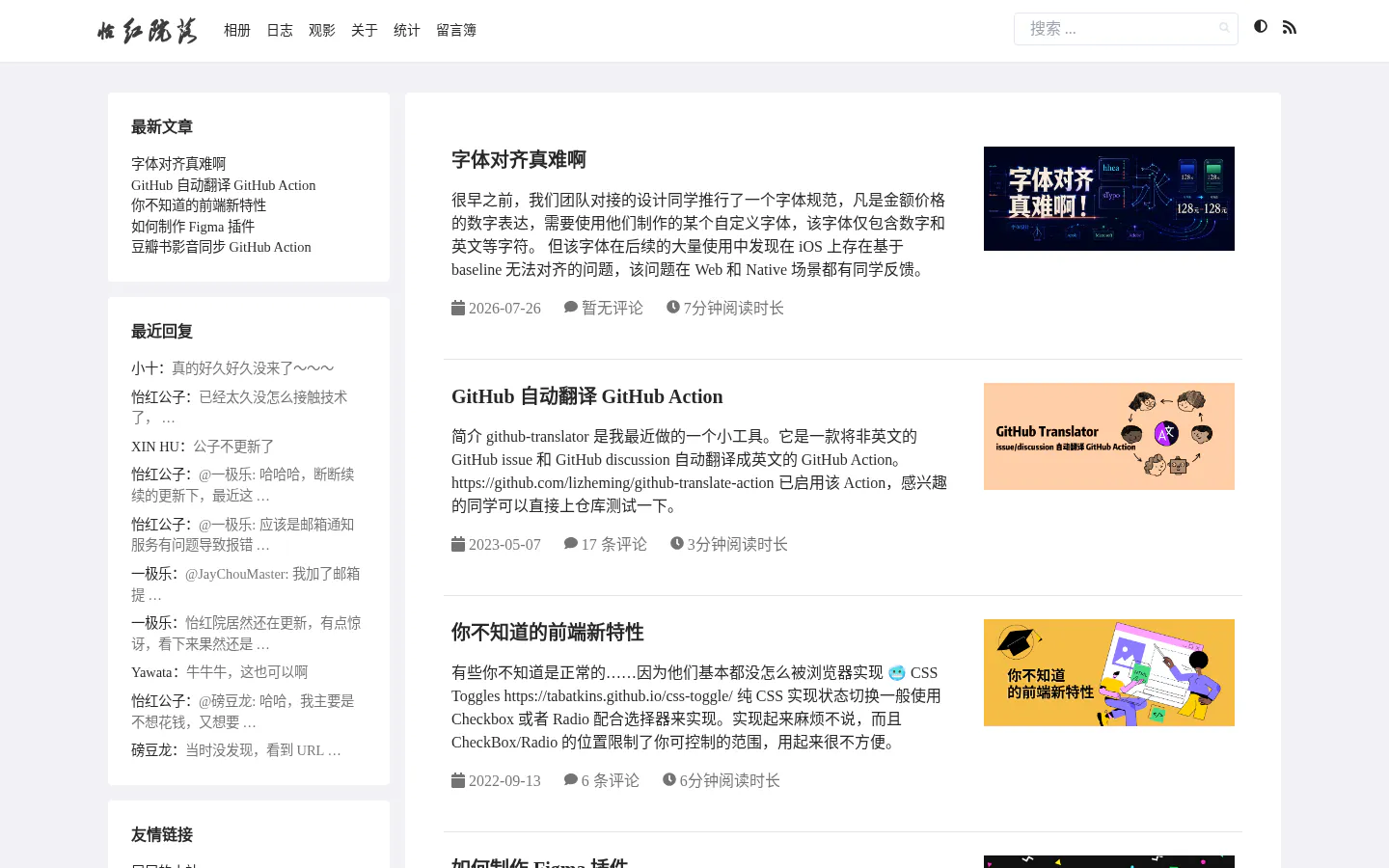Click the clock icon beside 3分钟阅读时长
The image size is (1389, 868).
(x=677, y=543)
